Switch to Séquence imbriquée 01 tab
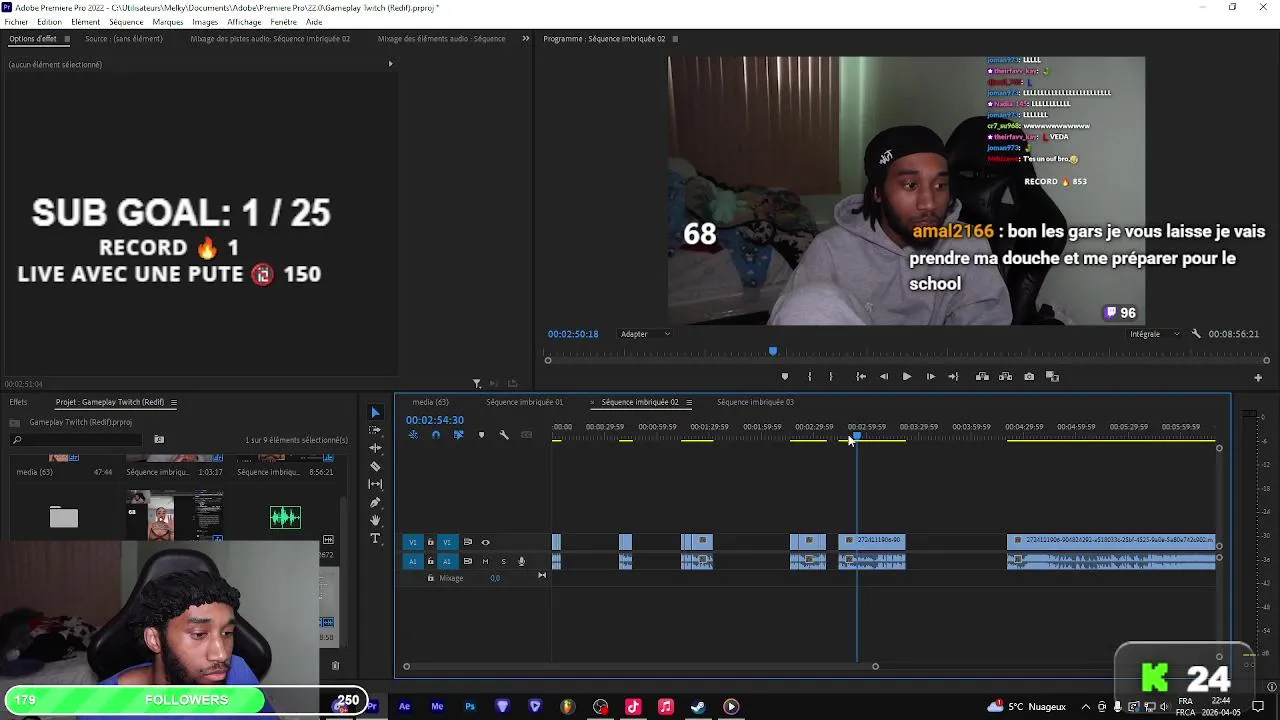 (524, 402)
